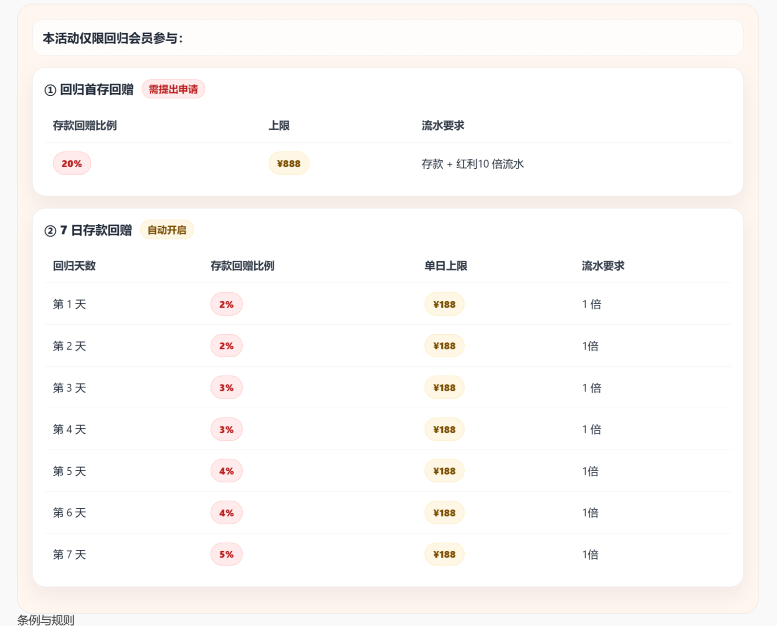
Task: Click the 1倍 value in 第 6 天 row
Action: [x=590, y=512]
